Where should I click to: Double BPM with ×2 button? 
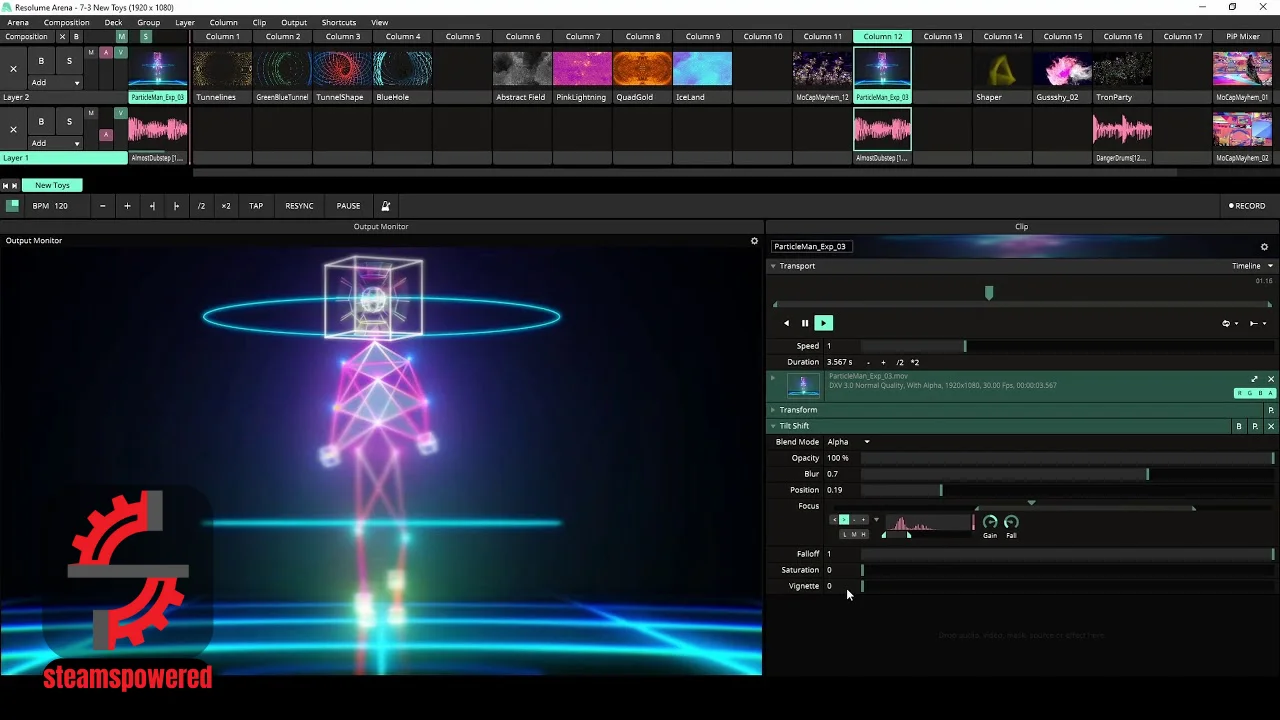pyautogui.click(x=226, y=206)
